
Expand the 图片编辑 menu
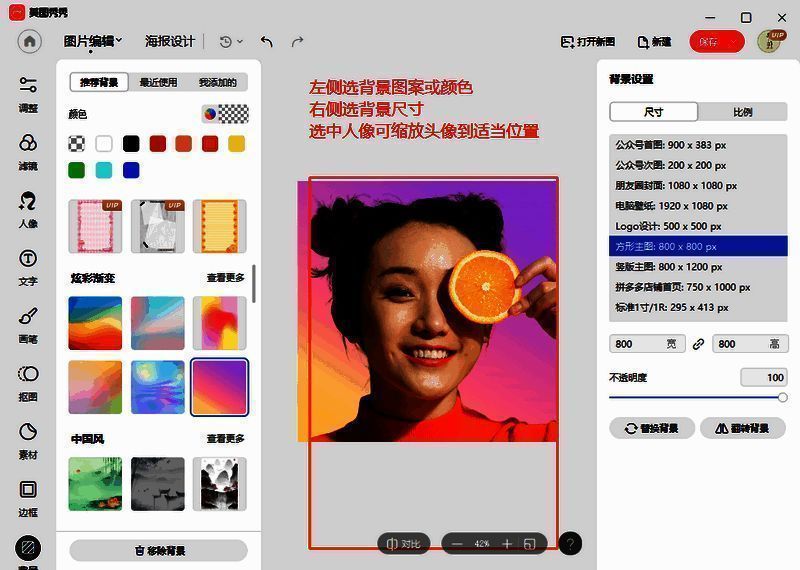92,41
